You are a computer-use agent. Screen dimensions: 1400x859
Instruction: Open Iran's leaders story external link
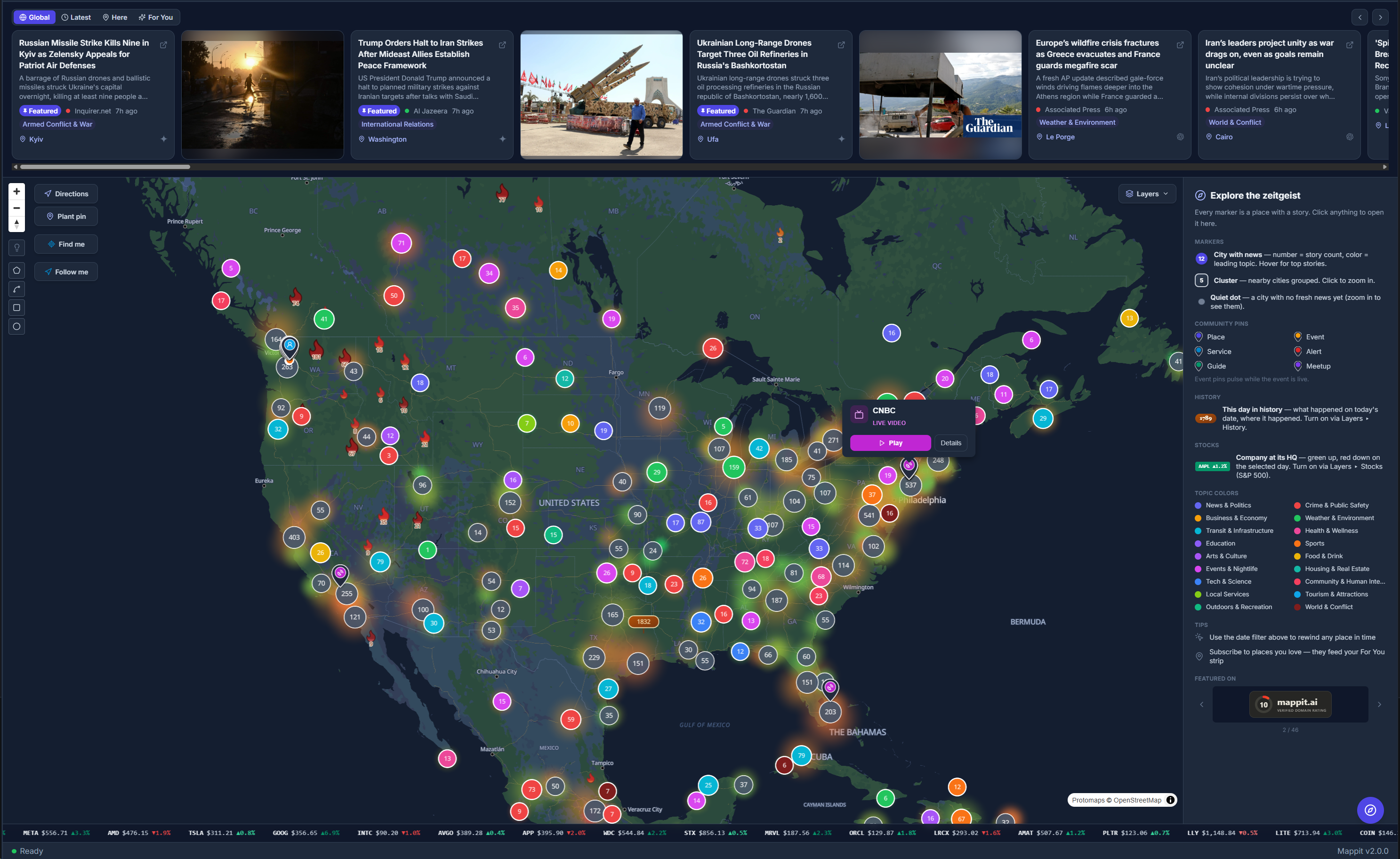[x=1350, y=45]
